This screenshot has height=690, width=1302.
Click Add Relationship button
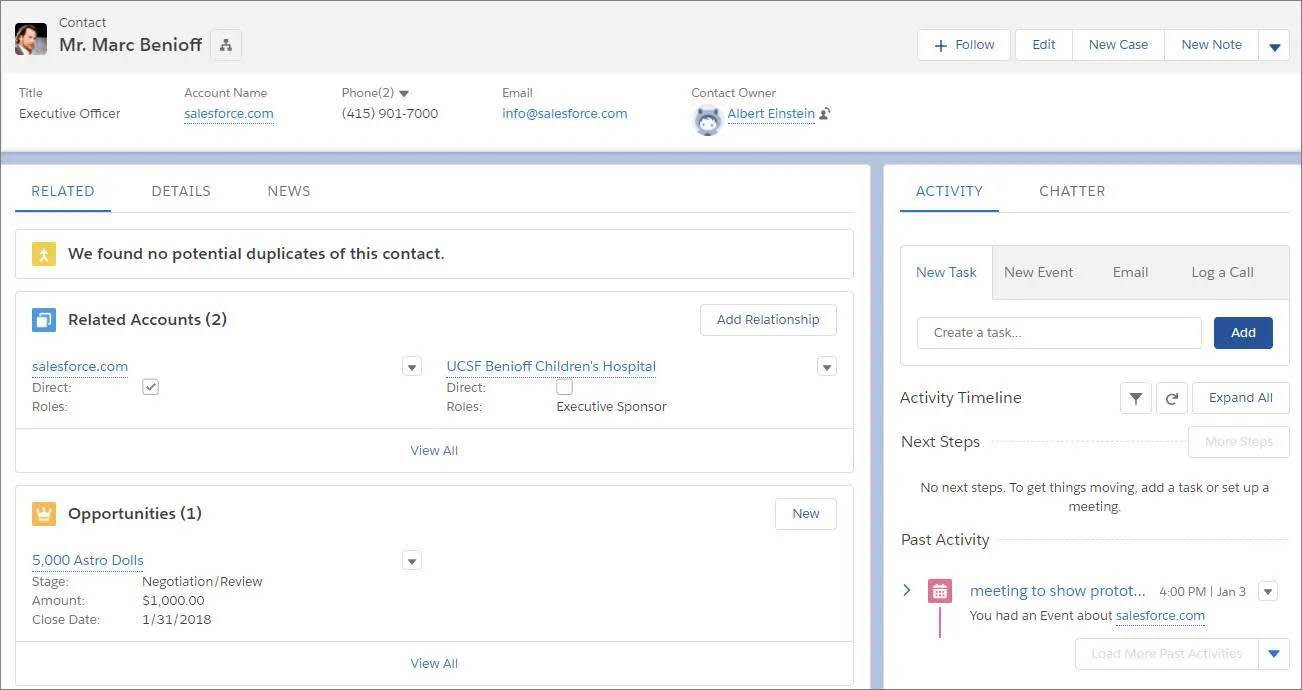click(768, 320)
